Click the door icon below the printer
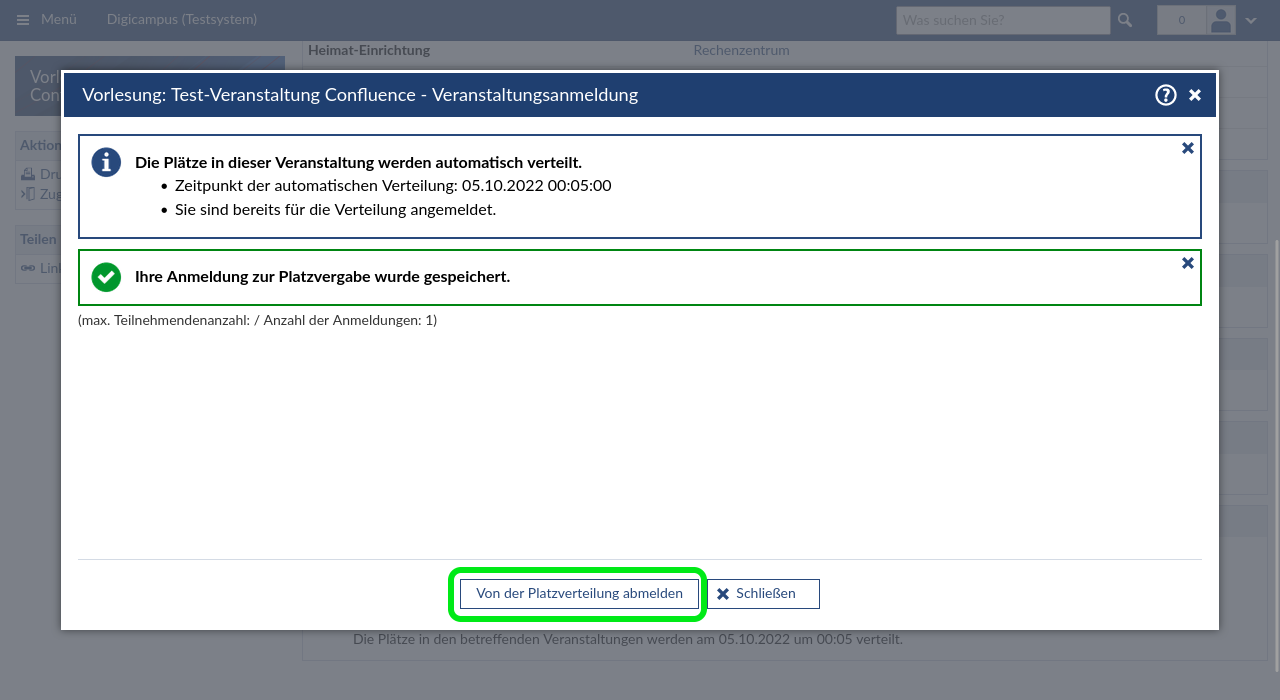Viewport: 1280px width, 700px height. (28, 194)
